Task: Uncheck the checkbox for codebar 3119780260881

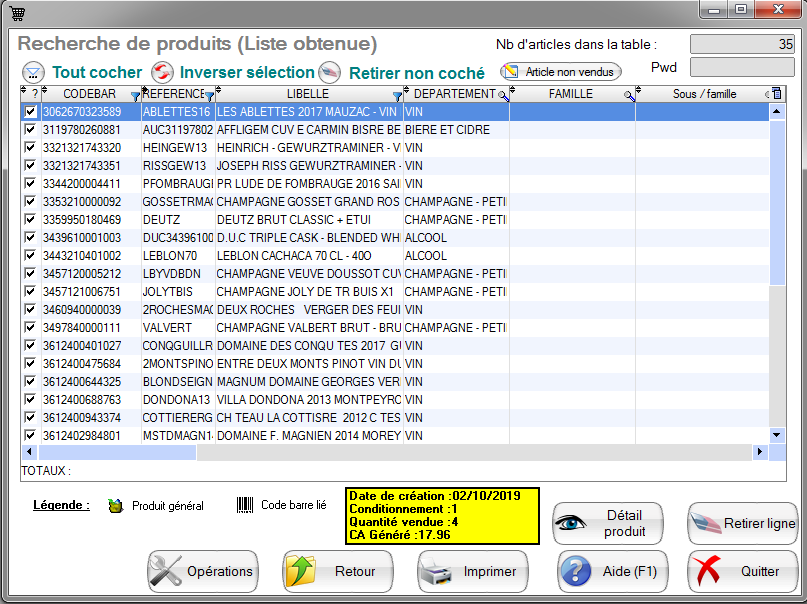Action: click(30, 130)
